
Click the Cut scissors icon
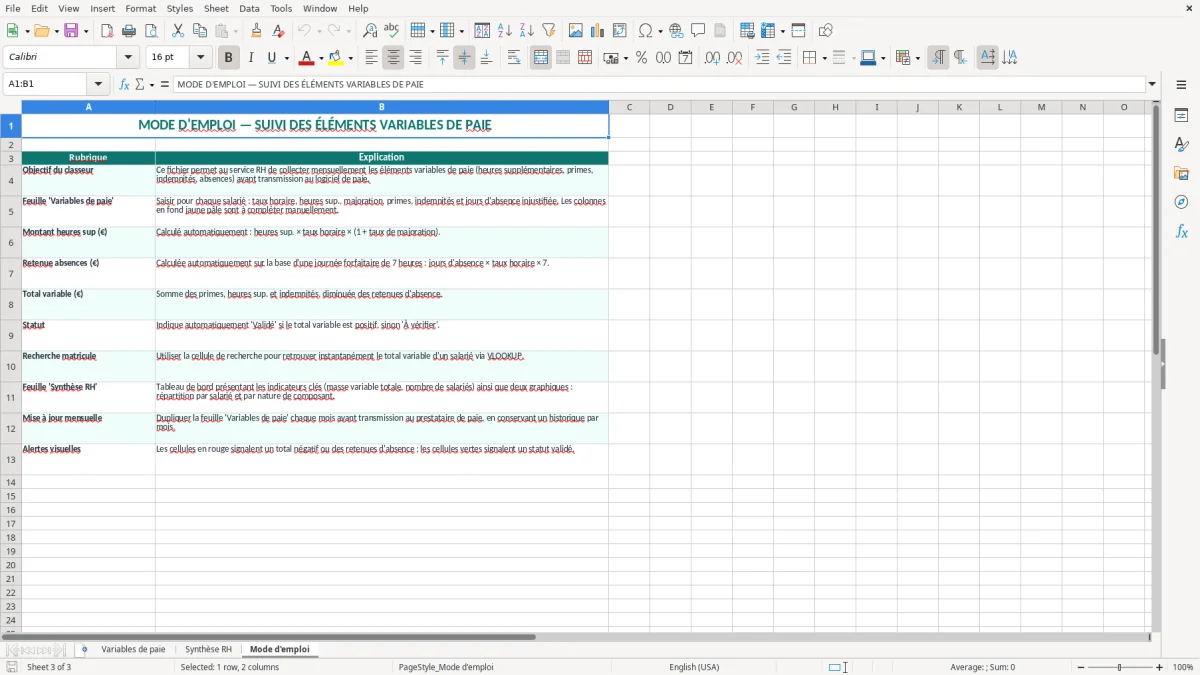pyautogui.click(x=178, y=31)
